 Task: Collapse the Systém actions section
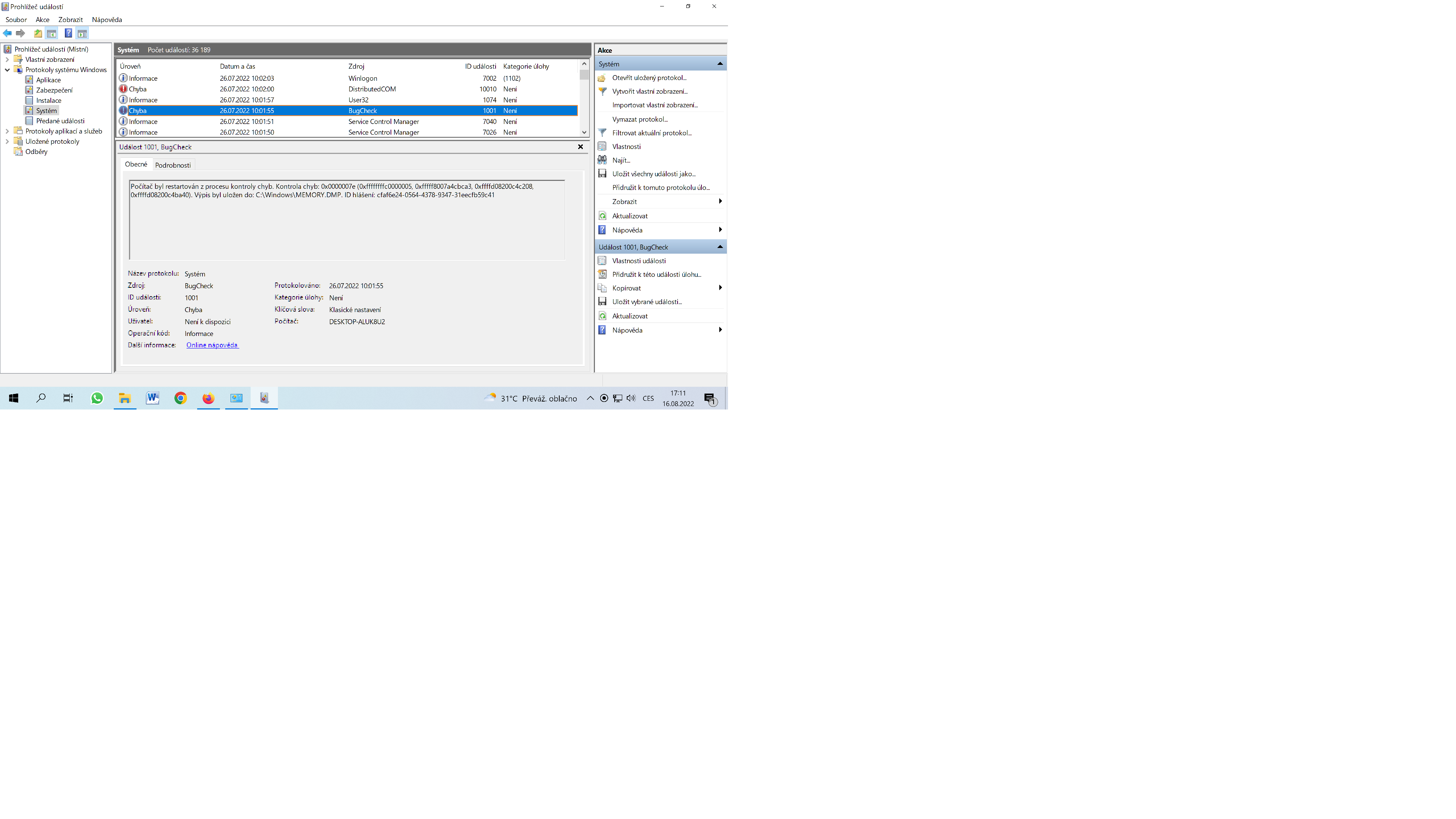[x=720, y=64]
